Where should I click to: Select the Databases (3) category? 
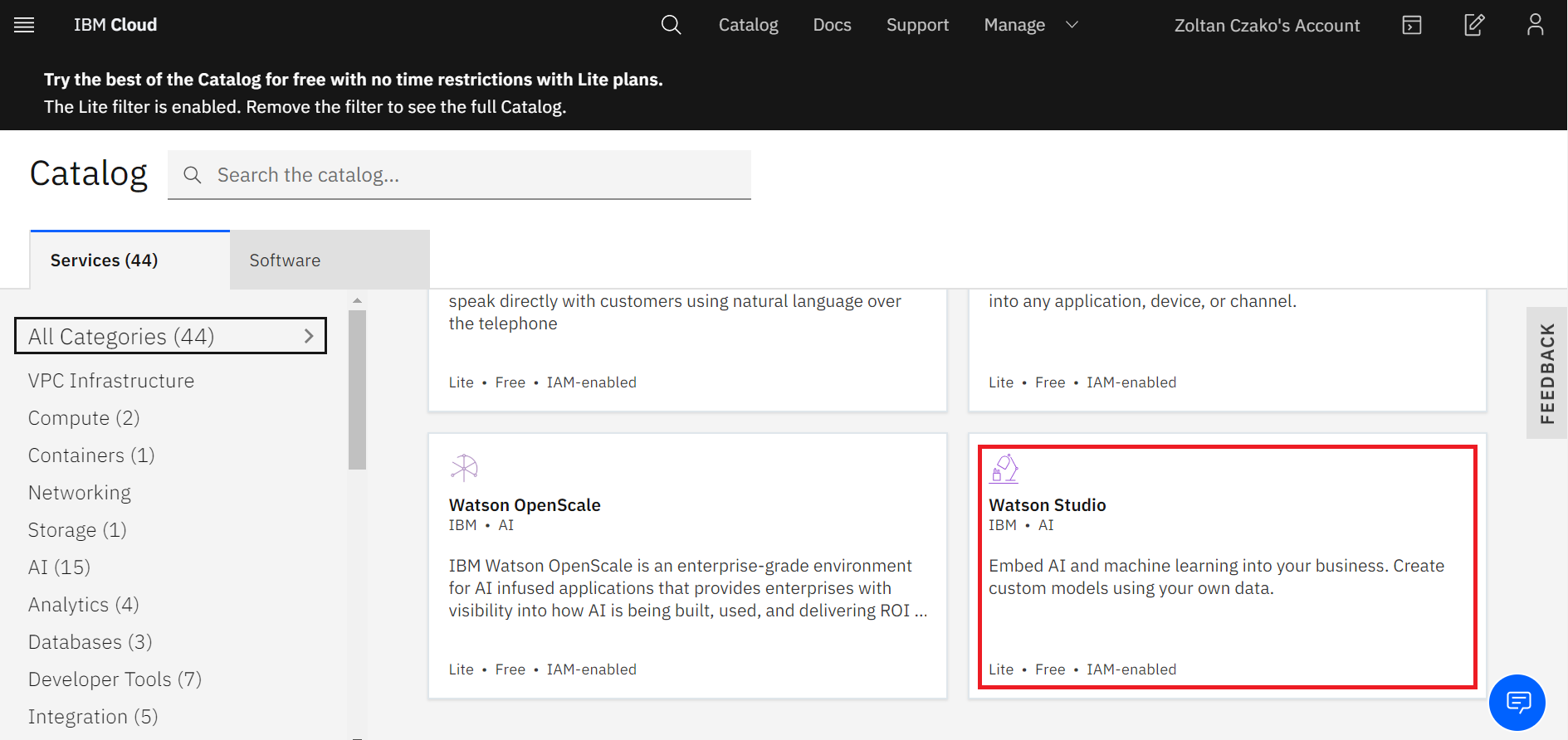click(x=90, y=642)
